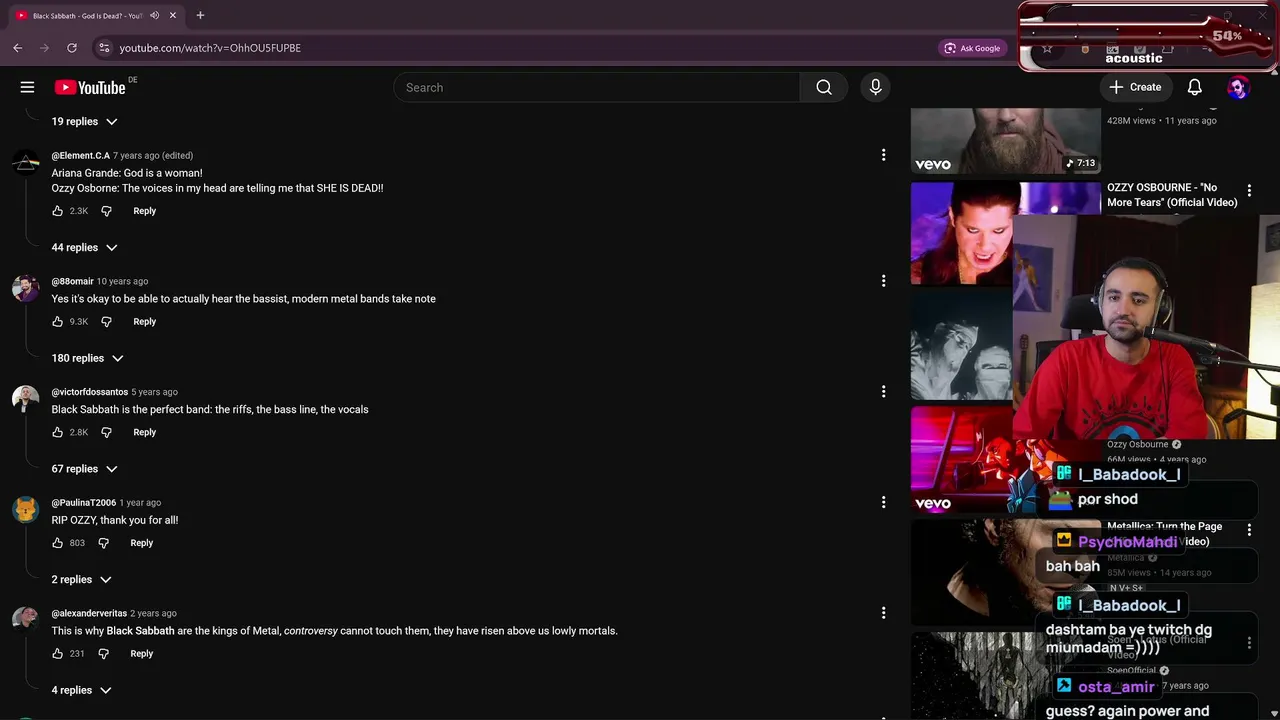Open @PaulinaT2006 profile avatar
1280x720 pixels.
[x=25, y=510]
